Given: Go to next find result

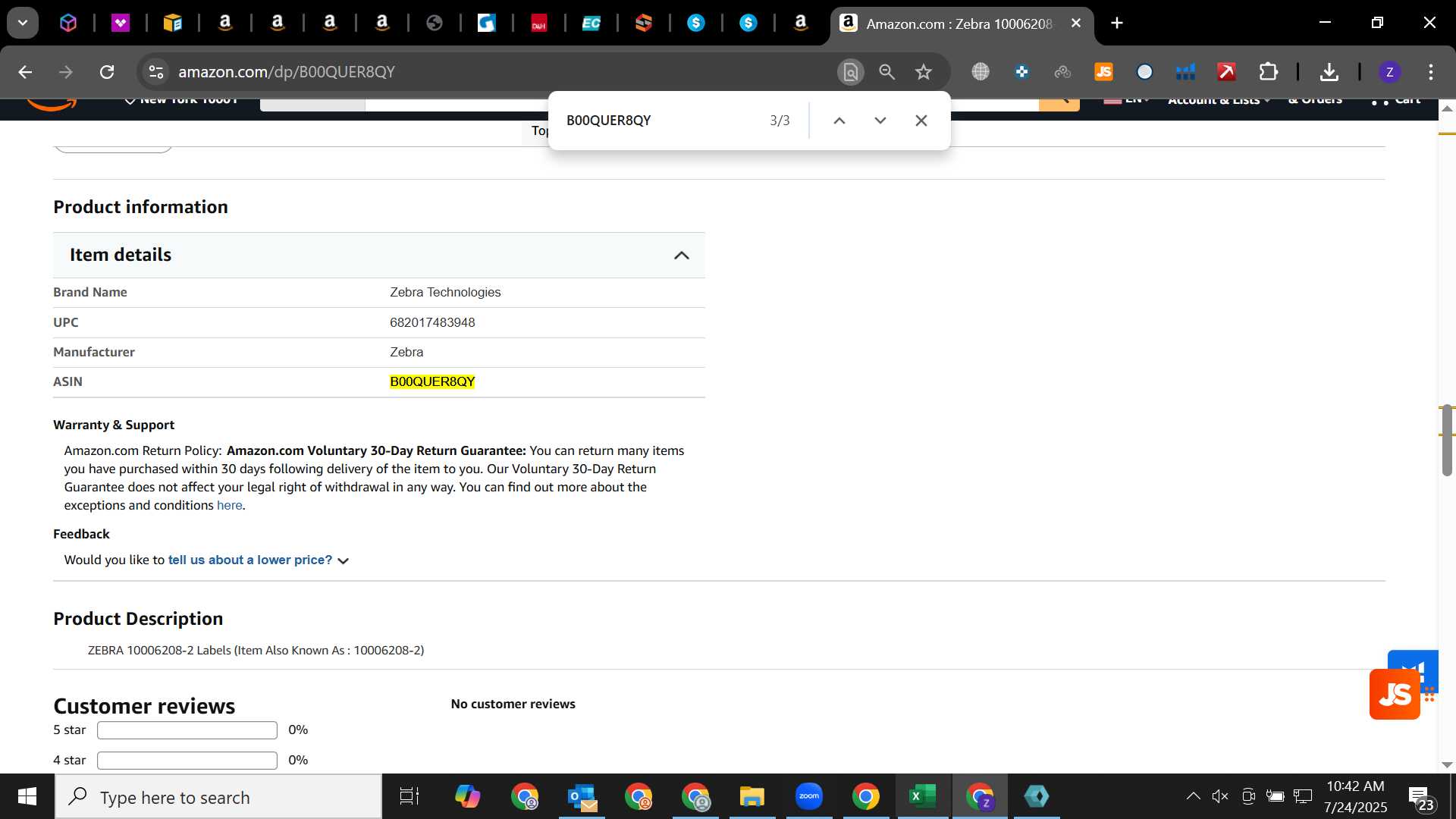Looking at the screenshot, I should click(880, 121).
